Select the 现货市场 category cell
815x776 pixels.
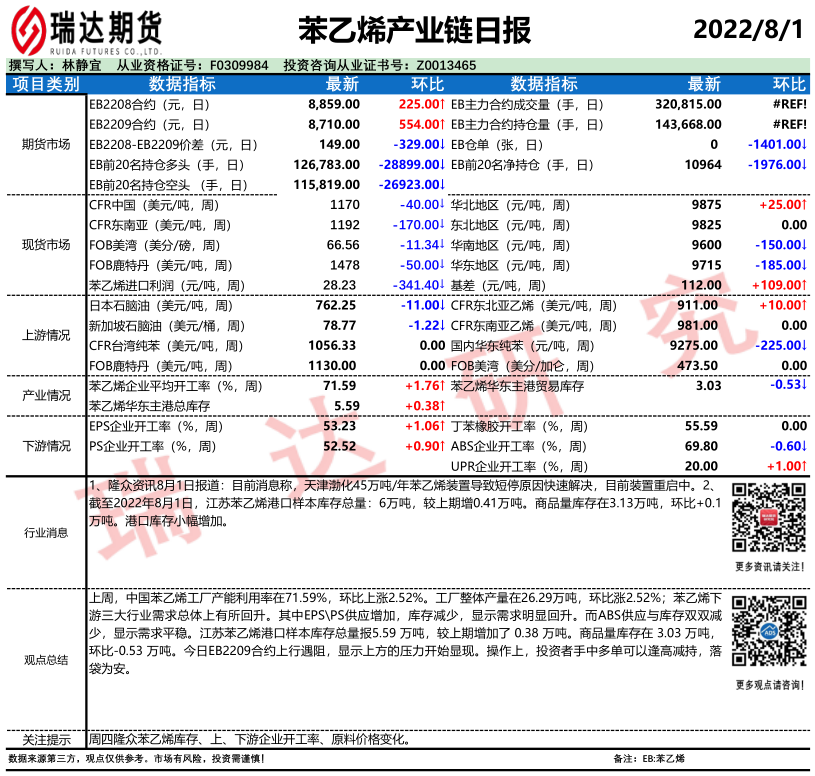click(x=46, y=244)
